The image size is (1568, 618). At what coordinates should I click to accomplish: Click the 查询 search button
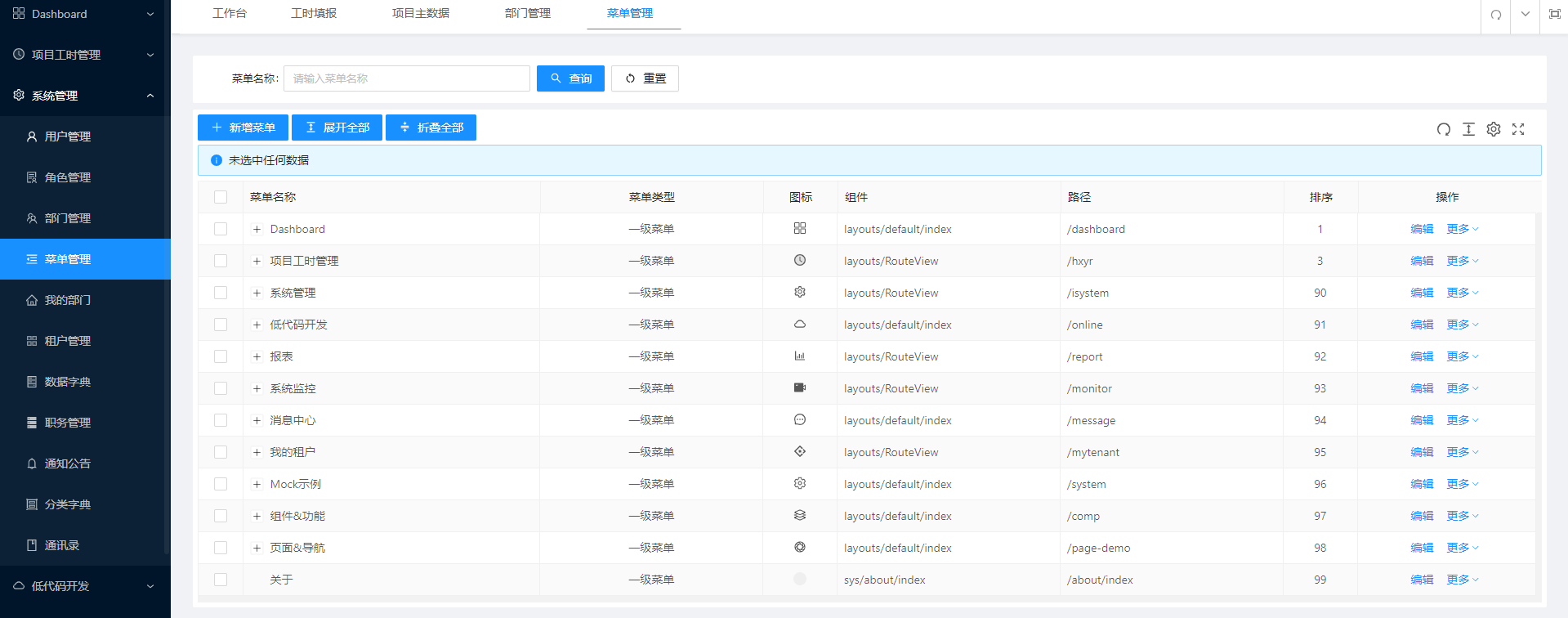coord(570,78)
